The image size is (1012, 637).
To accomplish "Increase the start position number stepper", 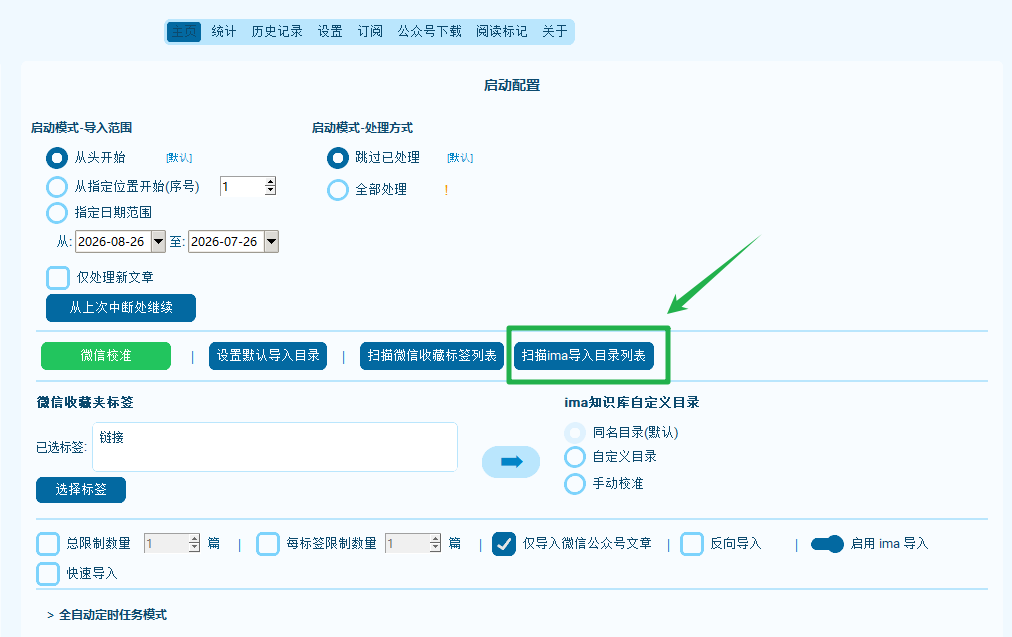I will click(270, 181).
